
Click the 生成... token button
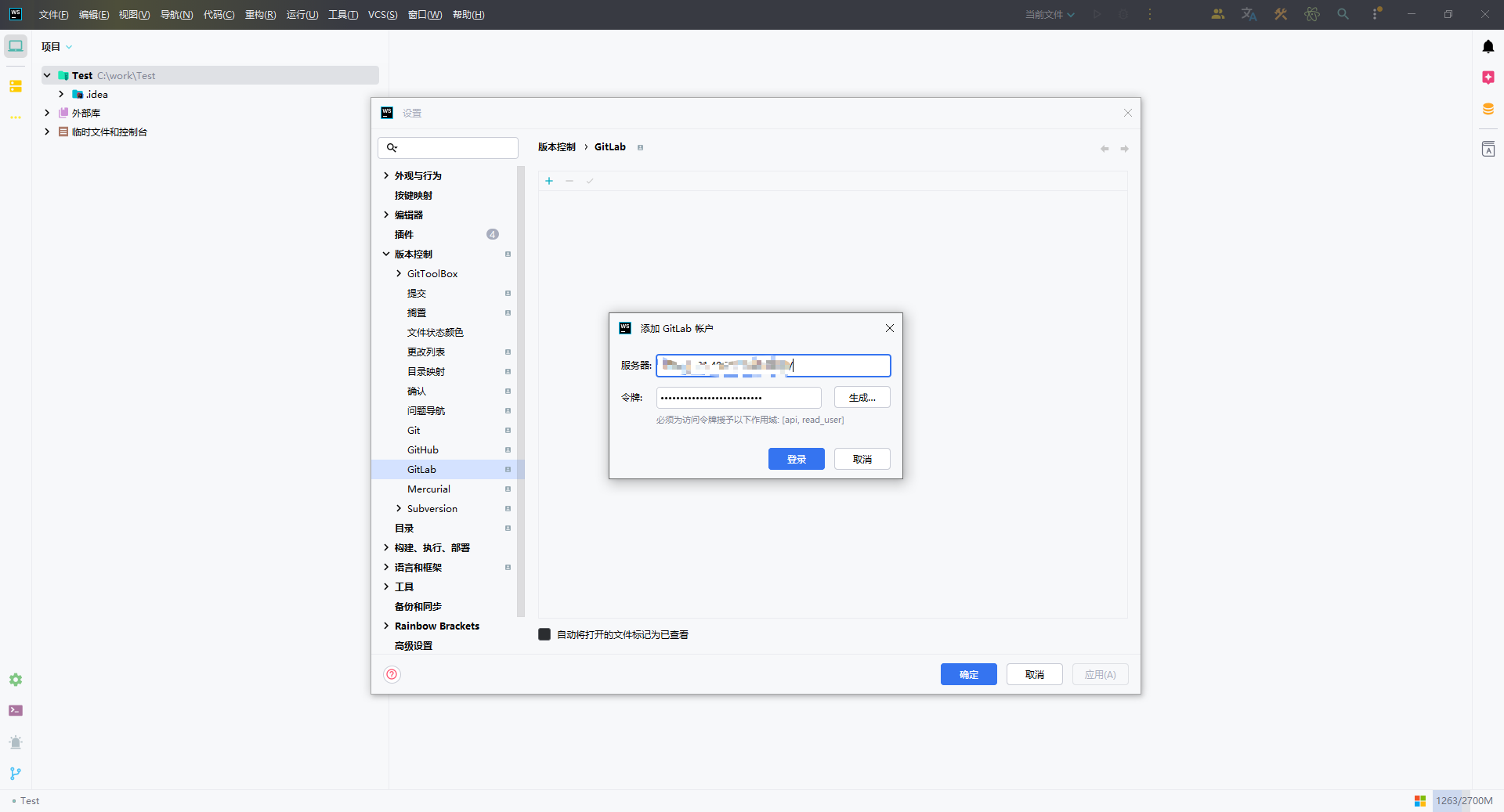[x=862, y=397]
